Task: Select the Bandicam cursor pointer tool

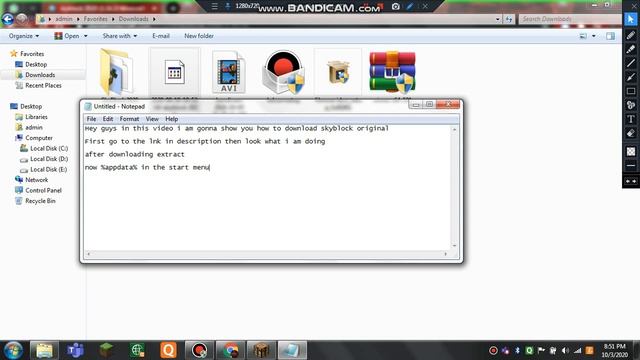Action: [x=631, y=19]
